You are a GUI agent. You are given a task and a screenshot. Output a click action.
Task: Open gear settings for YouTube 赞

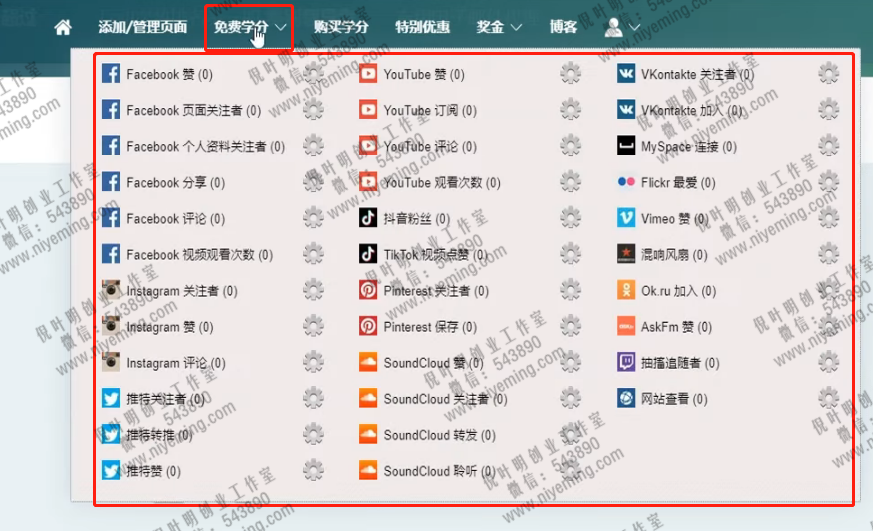[x=571, y=73]
